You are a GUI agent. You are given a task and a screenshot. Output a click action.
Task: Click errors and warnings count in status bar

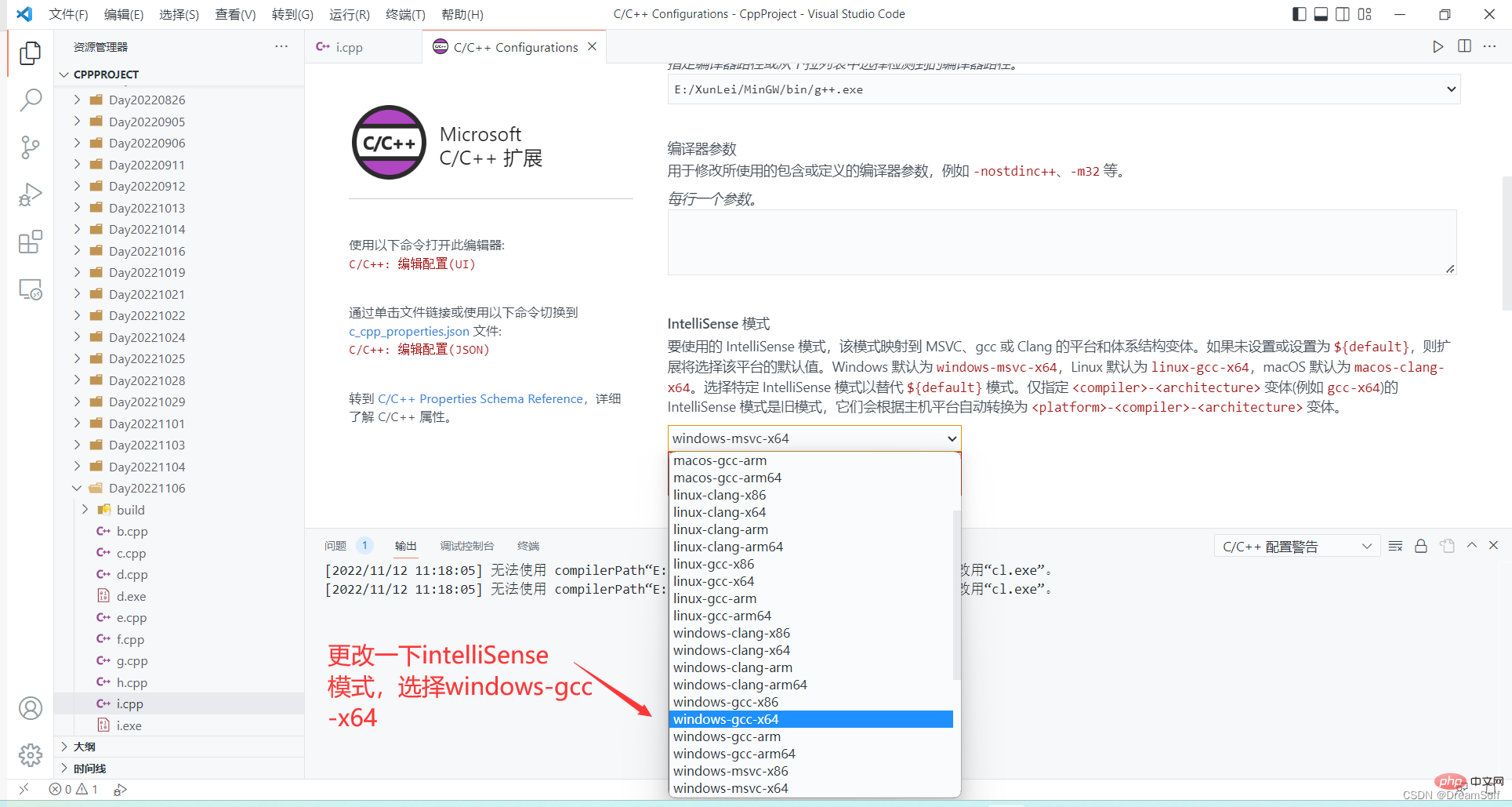point(74,789)
